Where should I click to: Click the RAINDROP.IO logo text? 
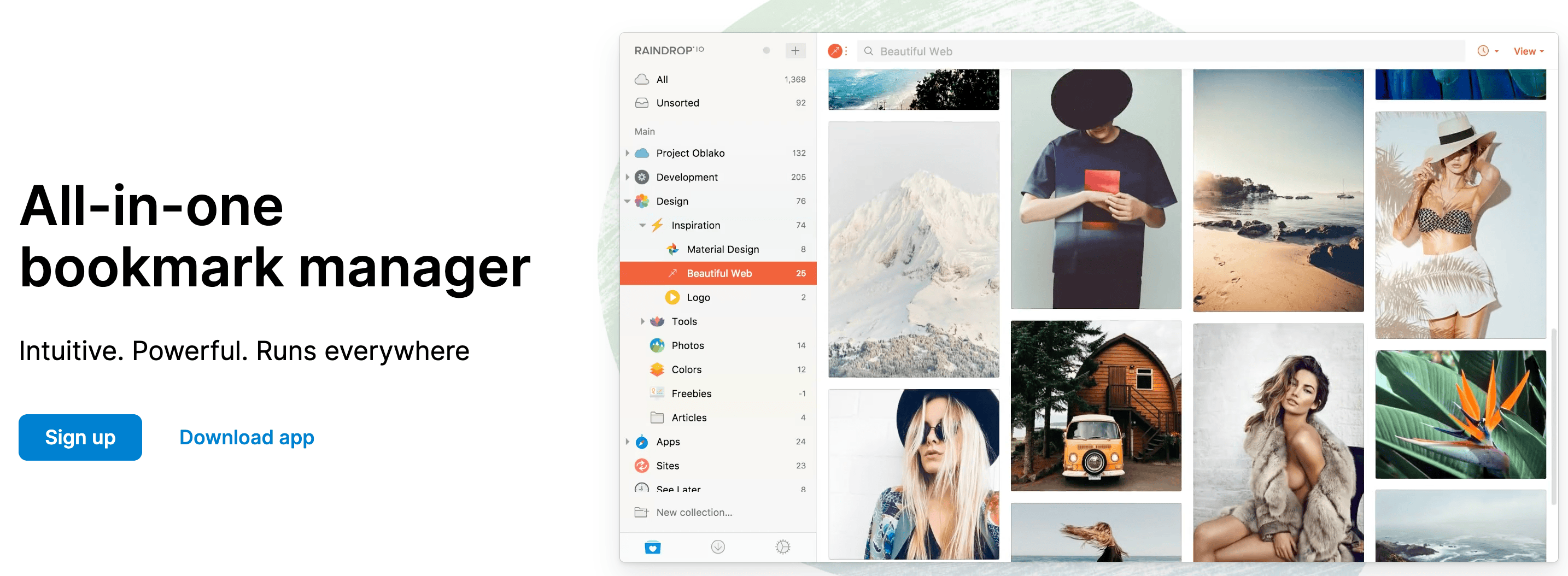[x=669, y=50]
